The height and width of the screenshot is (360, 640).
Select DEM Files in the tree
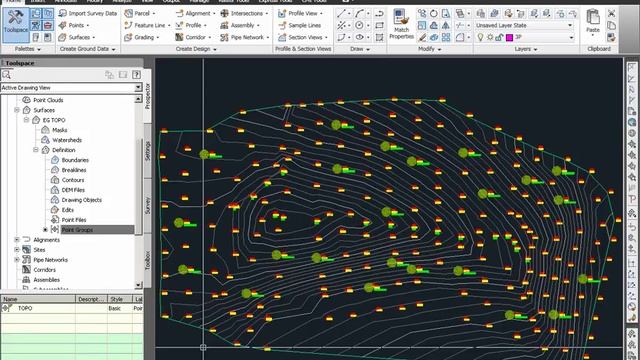click(73, 190)
